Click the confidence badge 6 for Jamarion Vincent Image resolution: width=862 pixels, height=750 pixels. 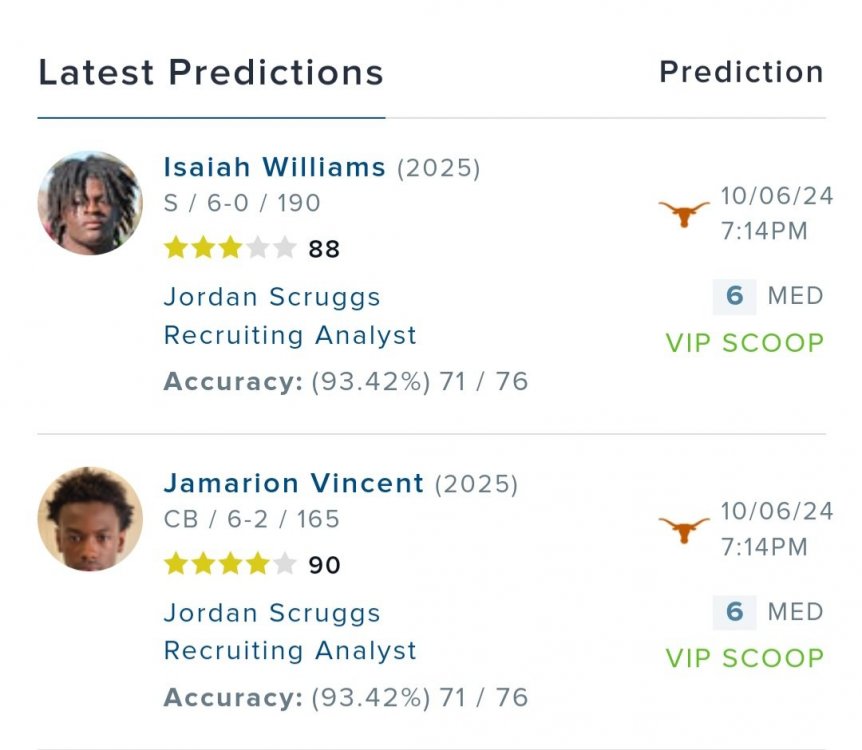(x=734, y=612)
